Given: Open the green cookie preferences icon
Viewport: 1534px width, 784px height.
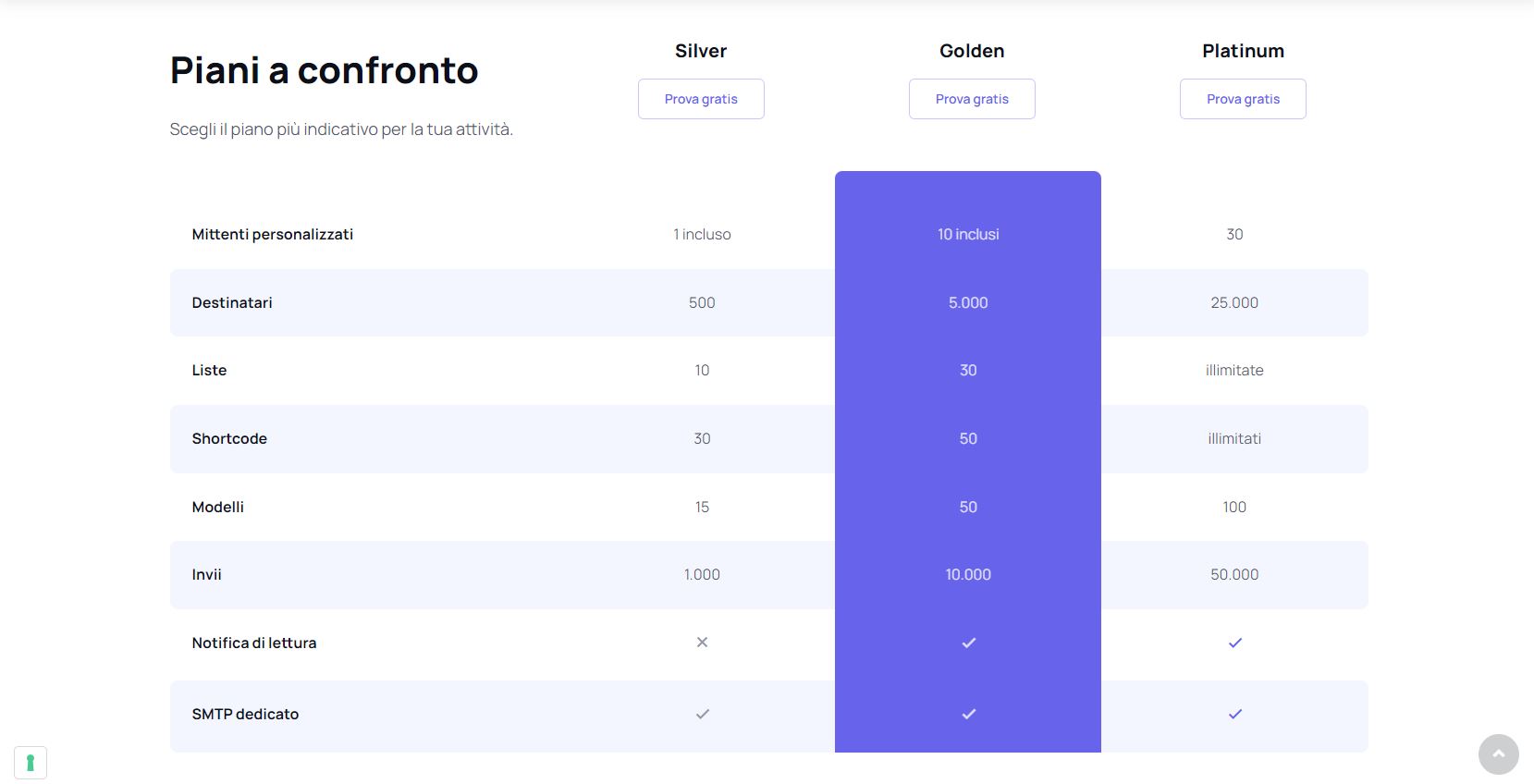Looking at the screenshot, I should [31, 763].
